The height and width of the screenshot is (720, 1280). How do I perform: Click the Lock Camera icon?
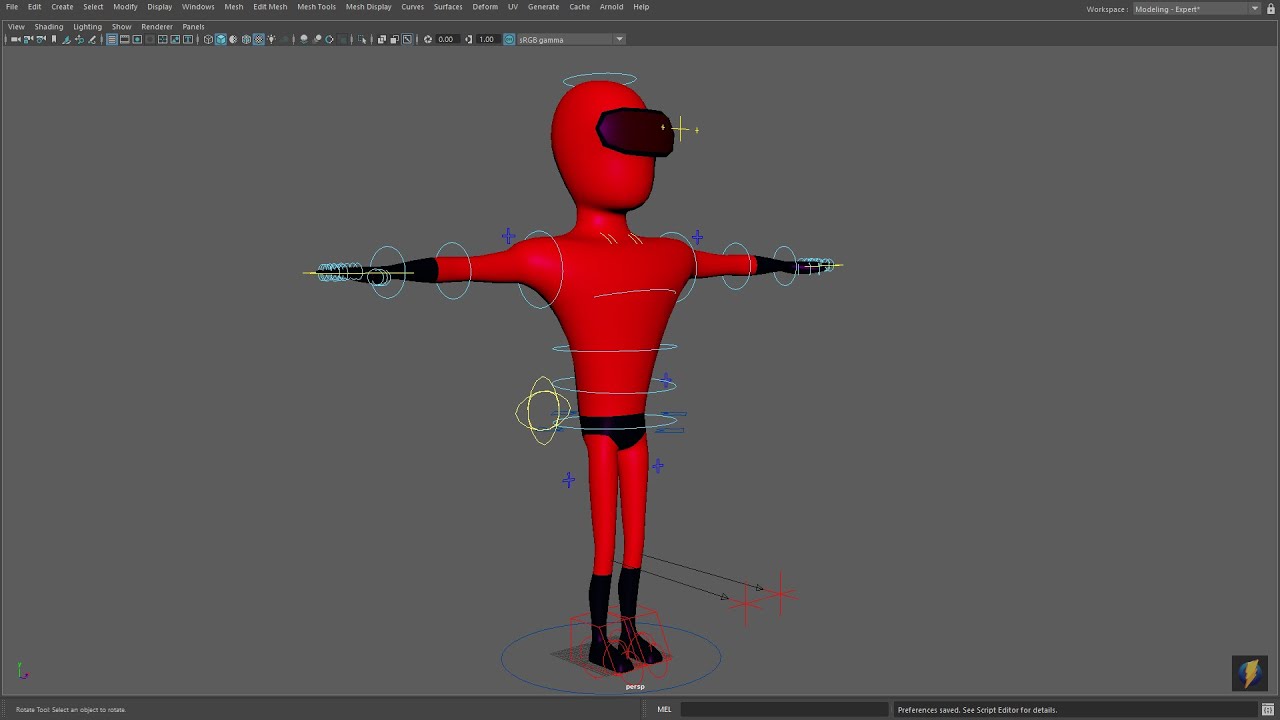click(x=28, y=39)
